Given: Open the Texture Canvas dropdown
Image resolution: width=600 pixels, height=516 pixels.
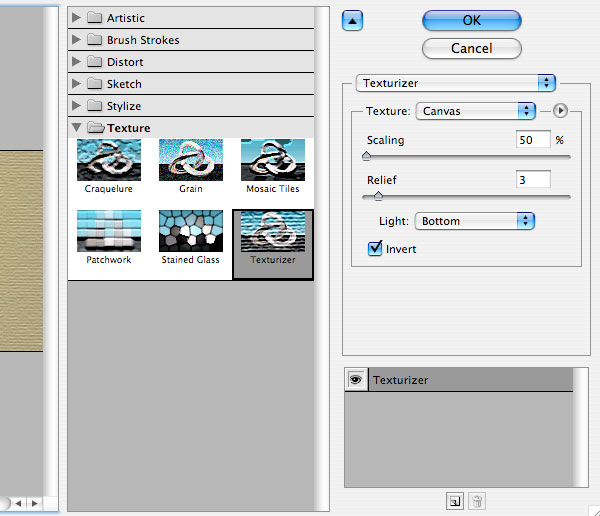Looking at the screenshot, I should [x=475, y=111].
